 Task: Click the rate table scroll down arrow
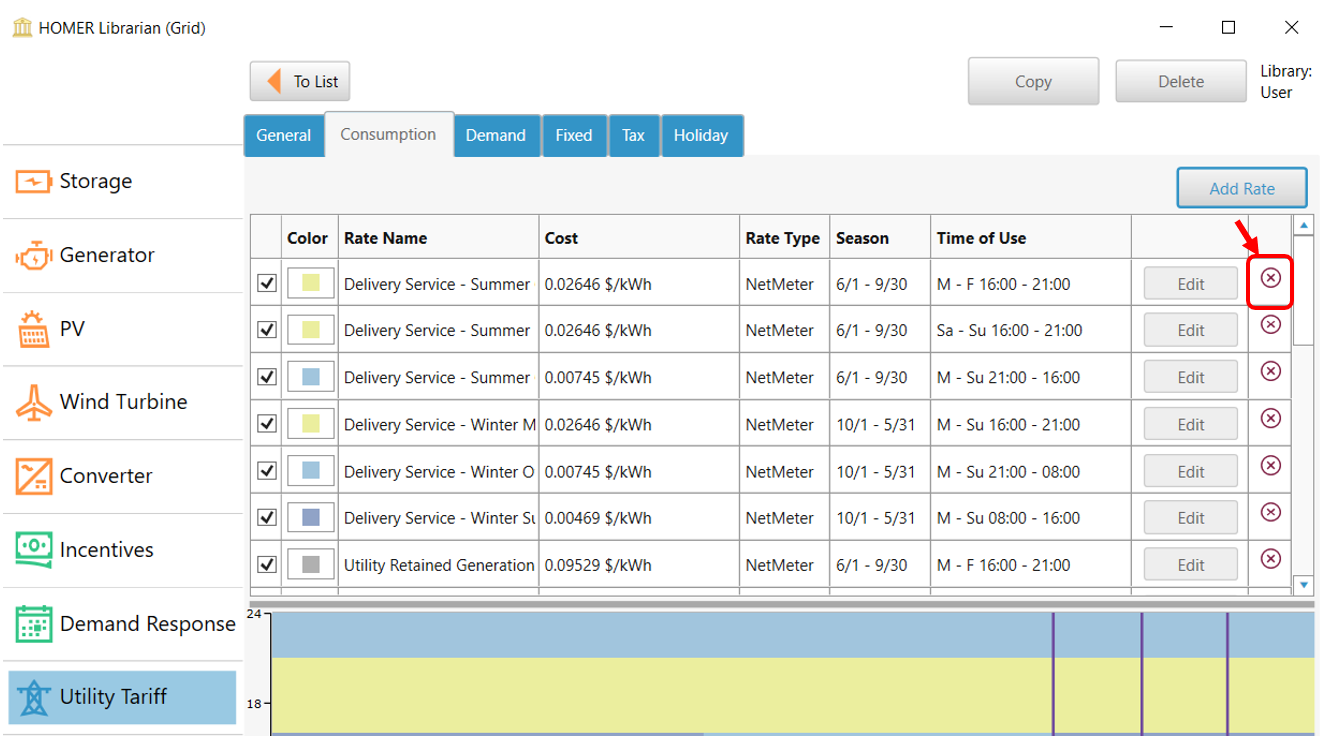click(1303, 584)
